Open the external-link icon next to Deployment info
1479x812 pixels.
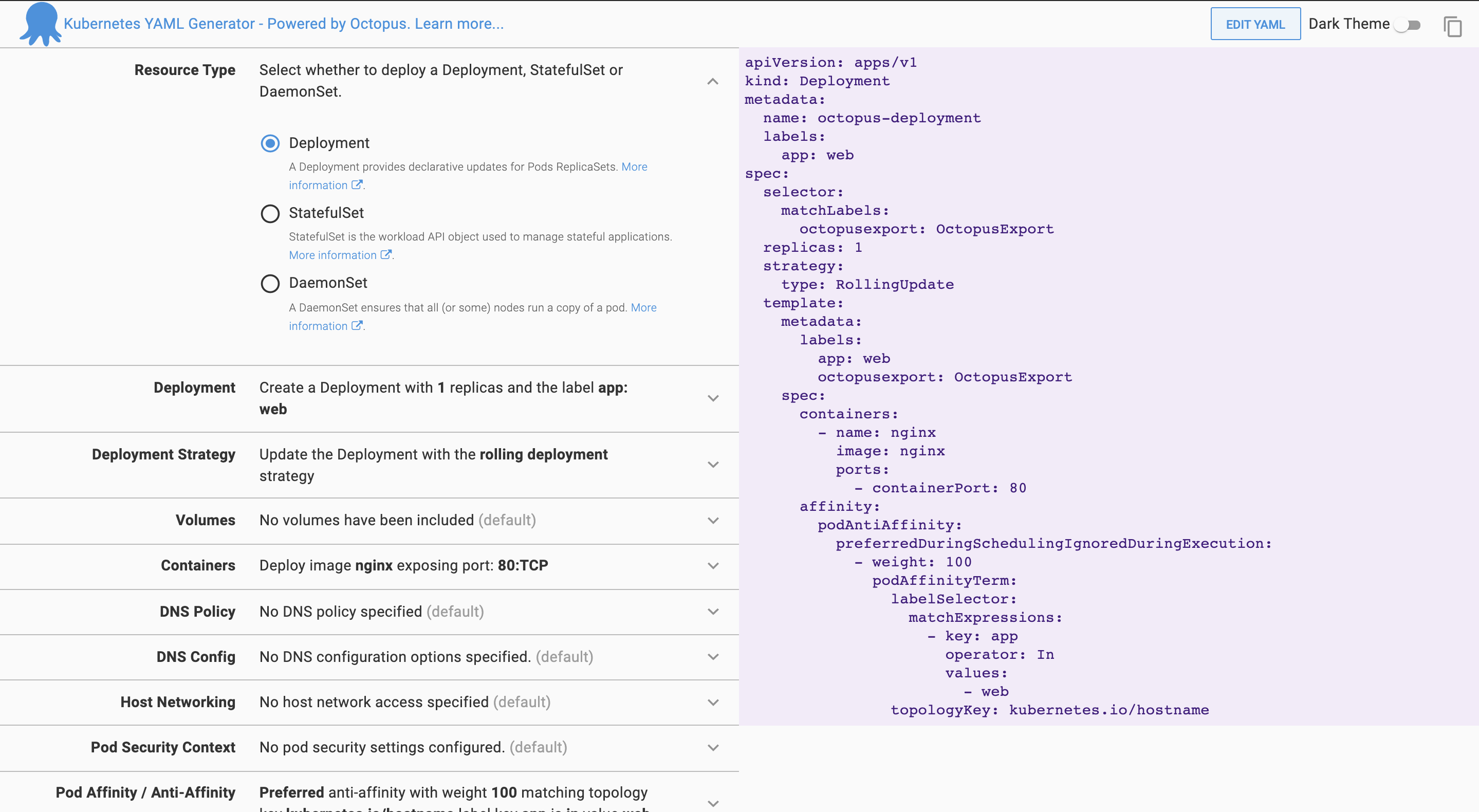coord(357,185)
